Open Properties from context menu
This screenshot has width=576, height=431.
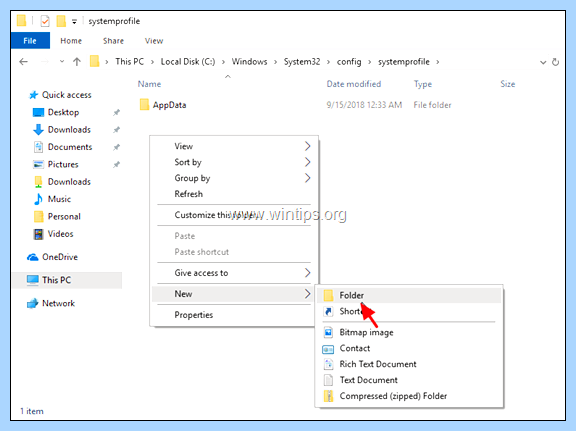pos(234,315)
